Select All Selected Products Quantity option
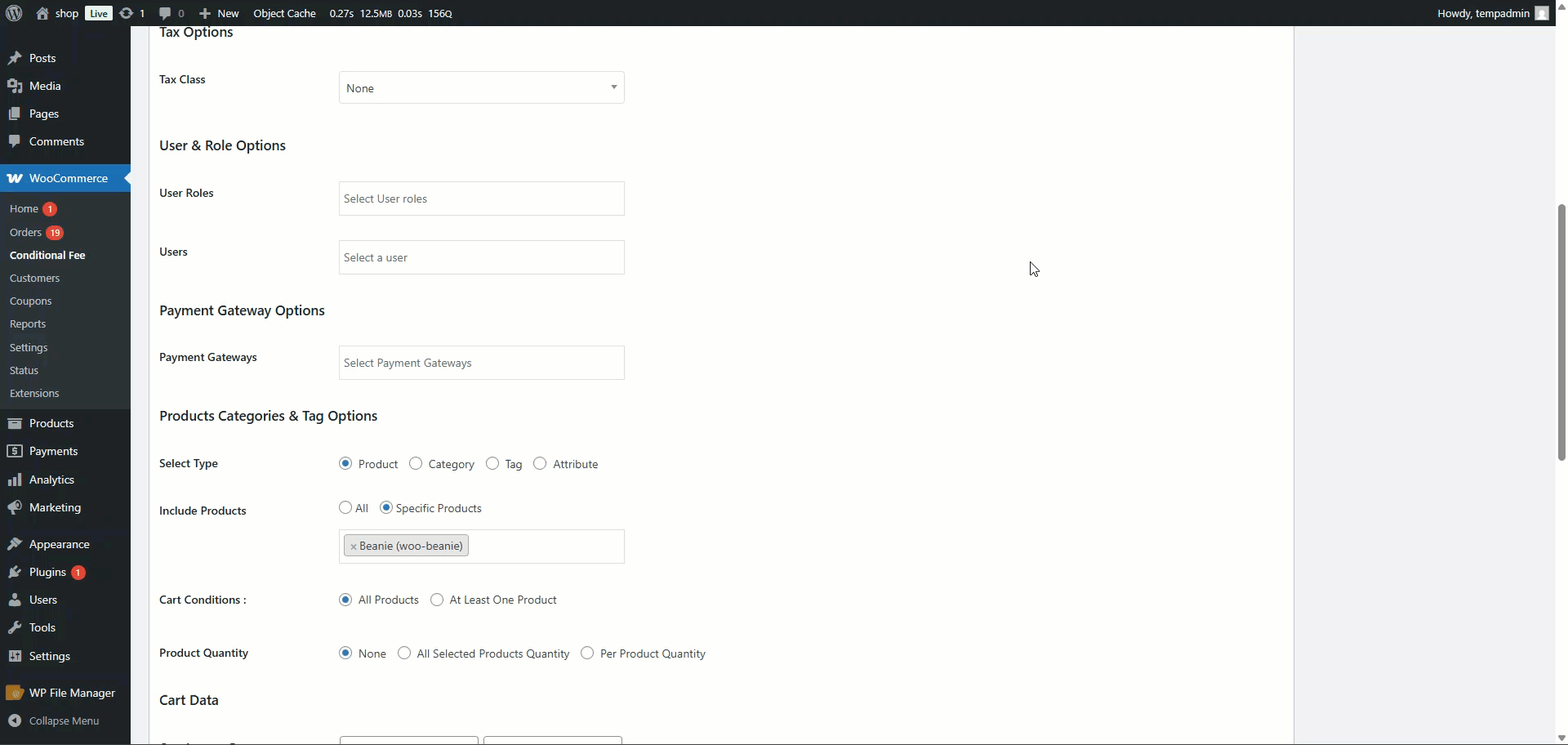Image resolution: width=1568 pixels, height=745 pixels. click(404, 653)
